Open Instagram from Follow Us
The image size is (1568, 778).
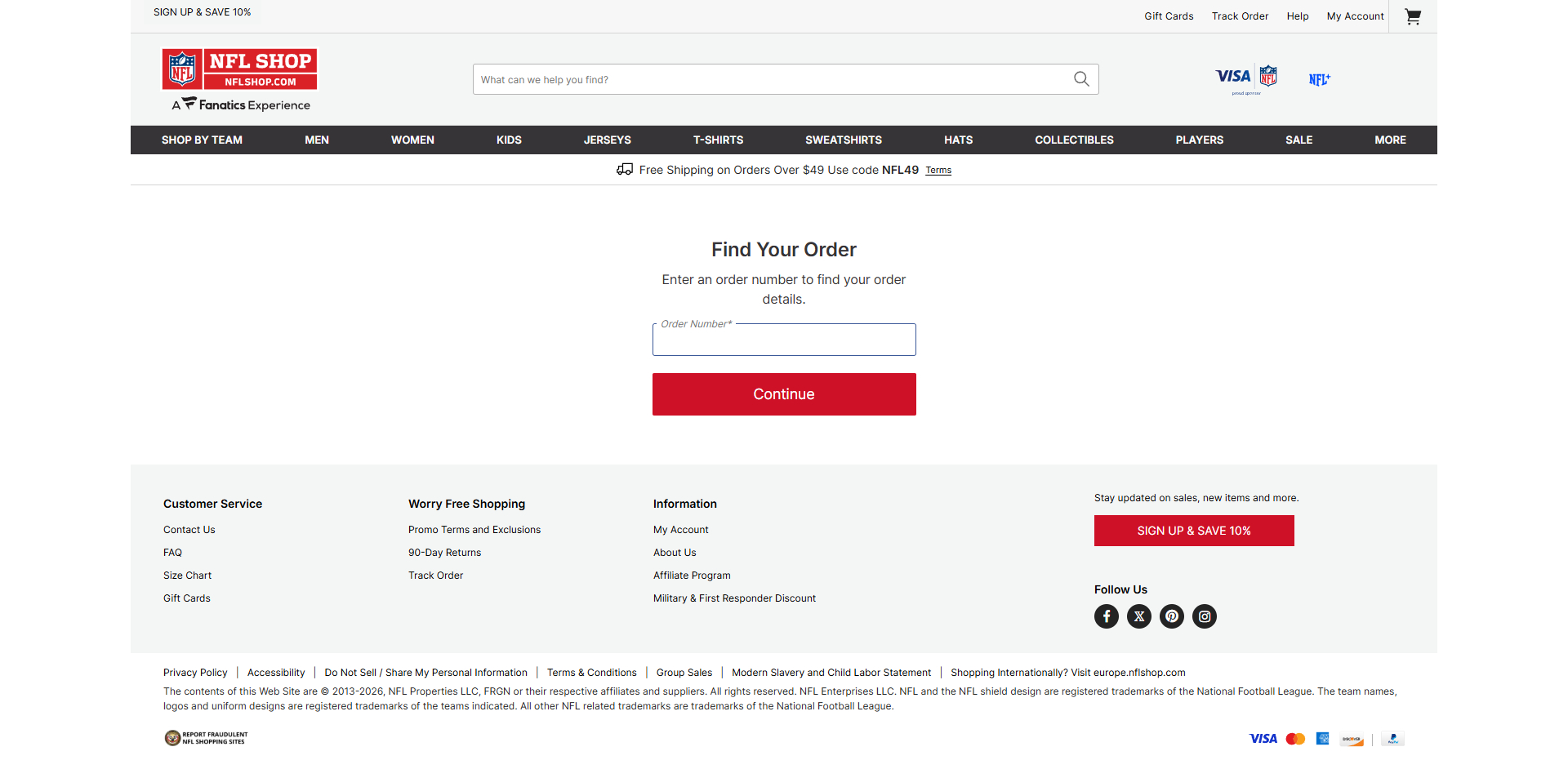pos(1205,616)
